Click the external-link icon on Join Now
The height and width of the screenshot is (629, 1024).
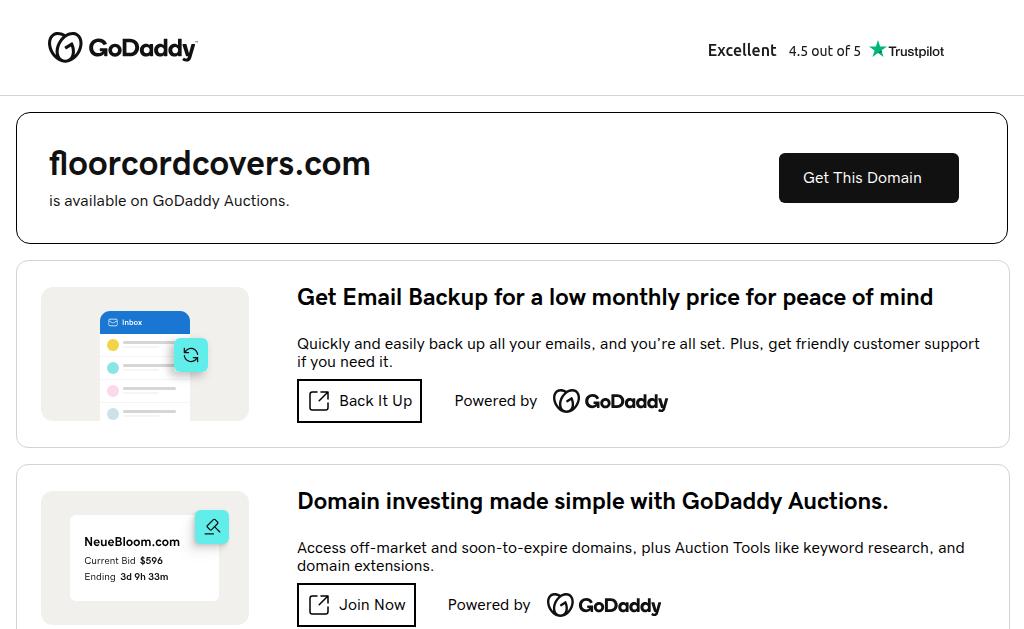tap(319, 605)
